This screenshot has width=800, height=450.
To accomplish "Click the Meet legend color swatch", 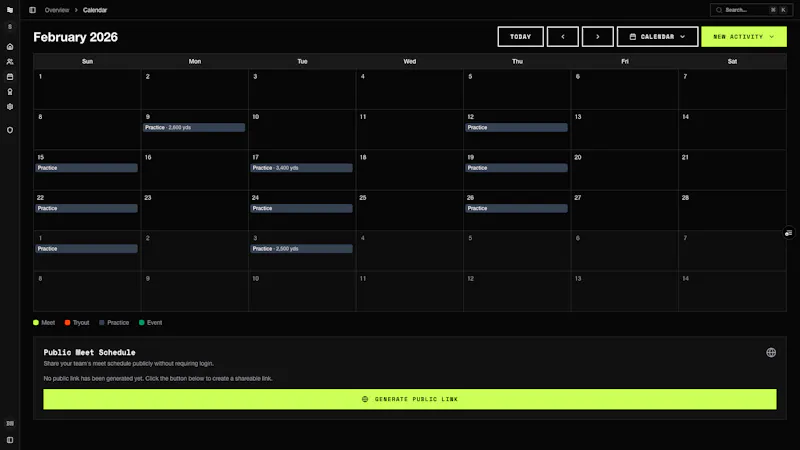I will [36, 322].
